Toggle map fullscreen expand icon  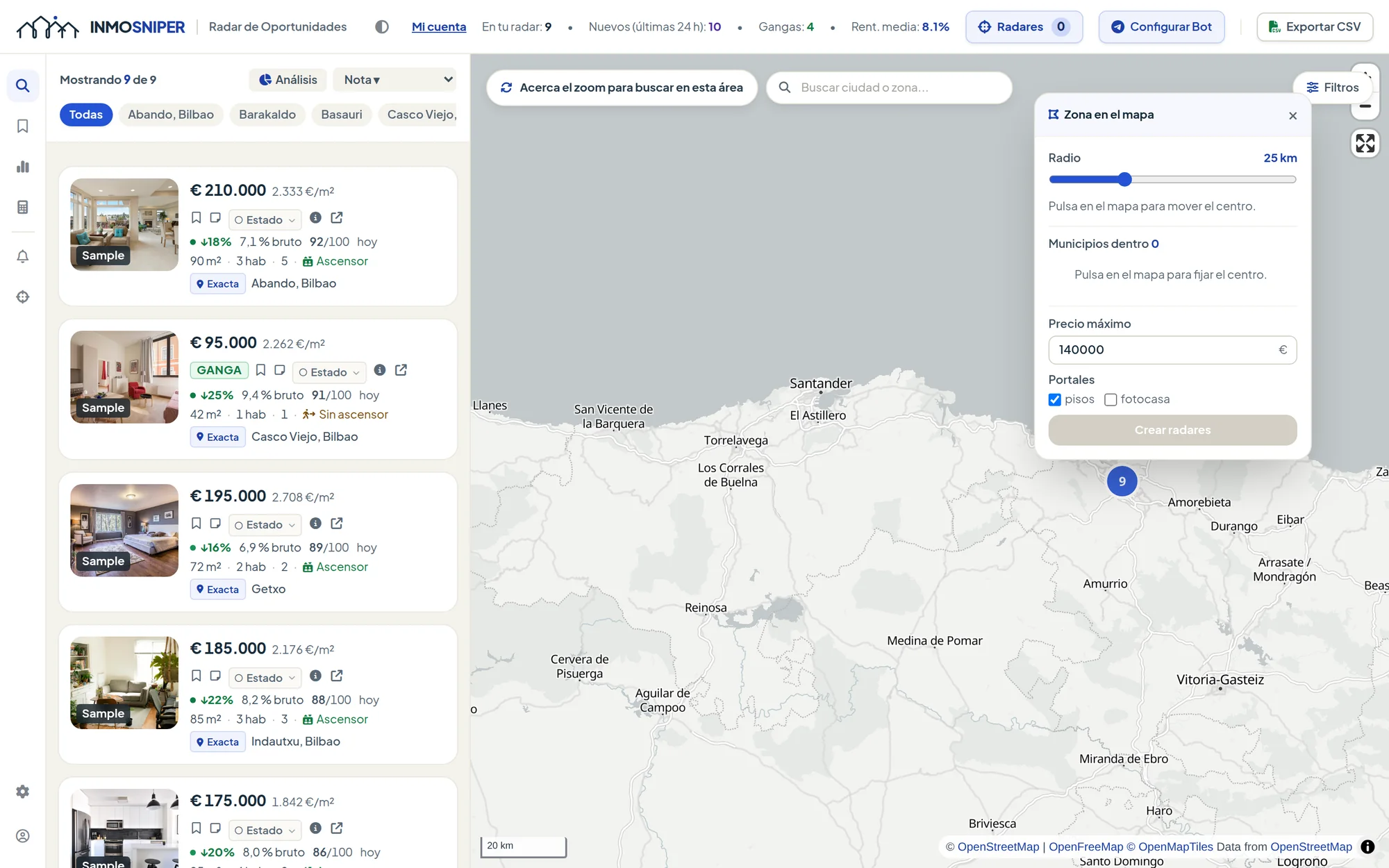click(1365, 143)
